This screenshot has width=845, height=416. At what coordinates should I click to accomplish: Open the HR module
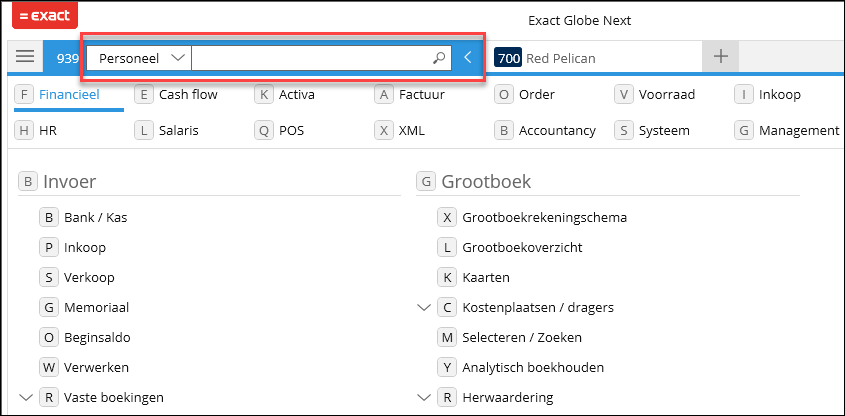48,131
